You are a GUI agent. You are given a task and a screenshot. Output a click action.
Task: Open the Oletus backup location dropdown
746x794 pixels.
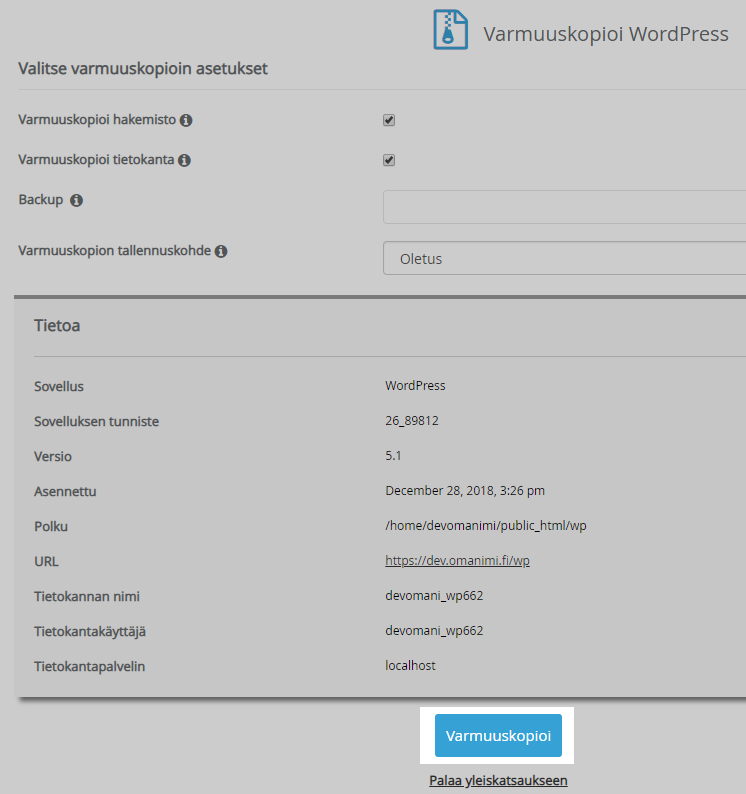coord(564,258)
